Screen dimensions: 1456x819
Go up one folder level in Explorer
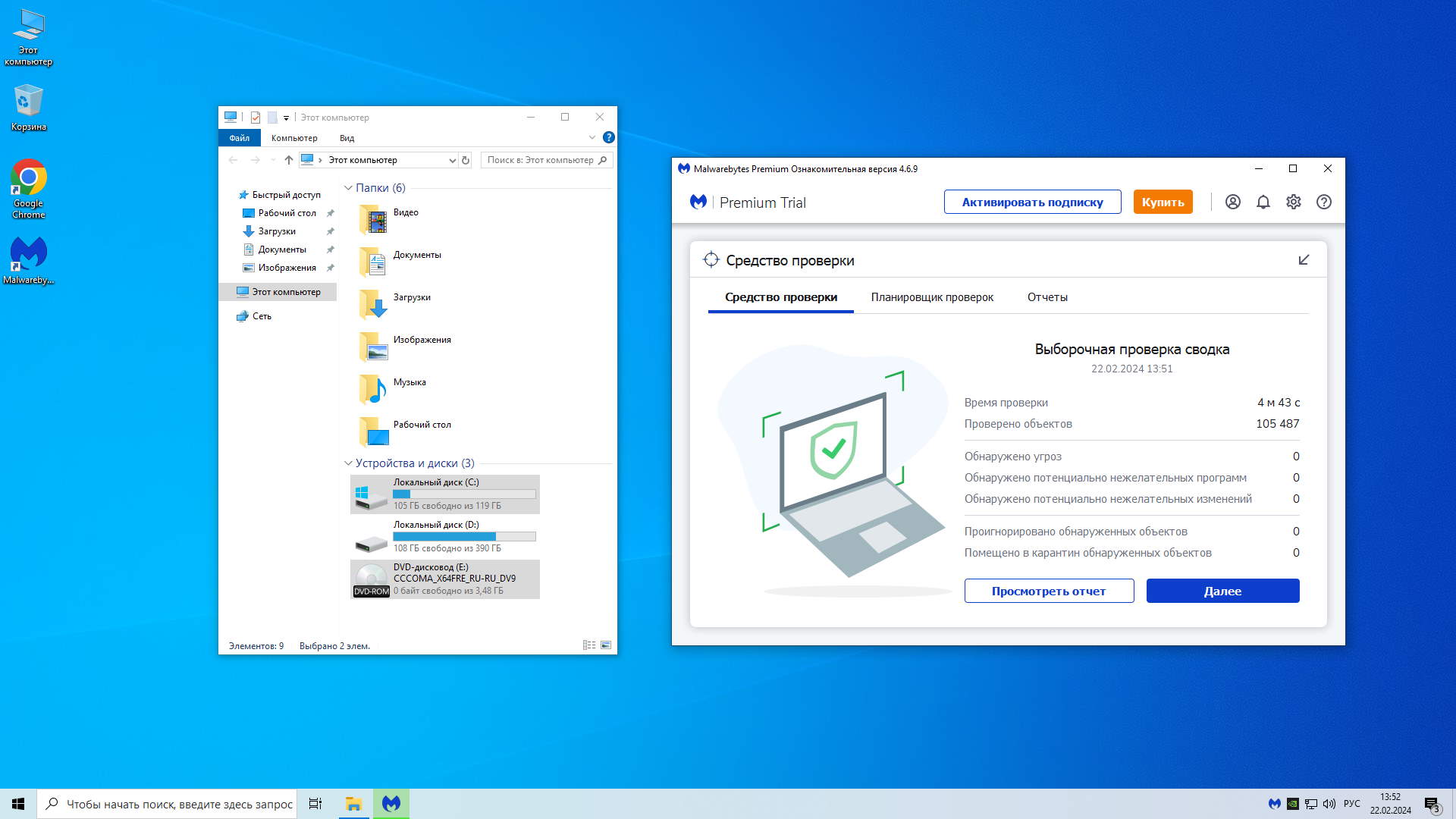click(x=288, y=160)
